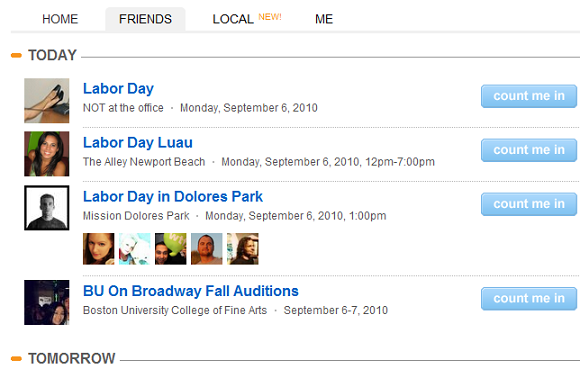This screenshot has height=369, width=580.
Task: Collapse the TODAY section with orange minus
Action: [x=16, y=55]
